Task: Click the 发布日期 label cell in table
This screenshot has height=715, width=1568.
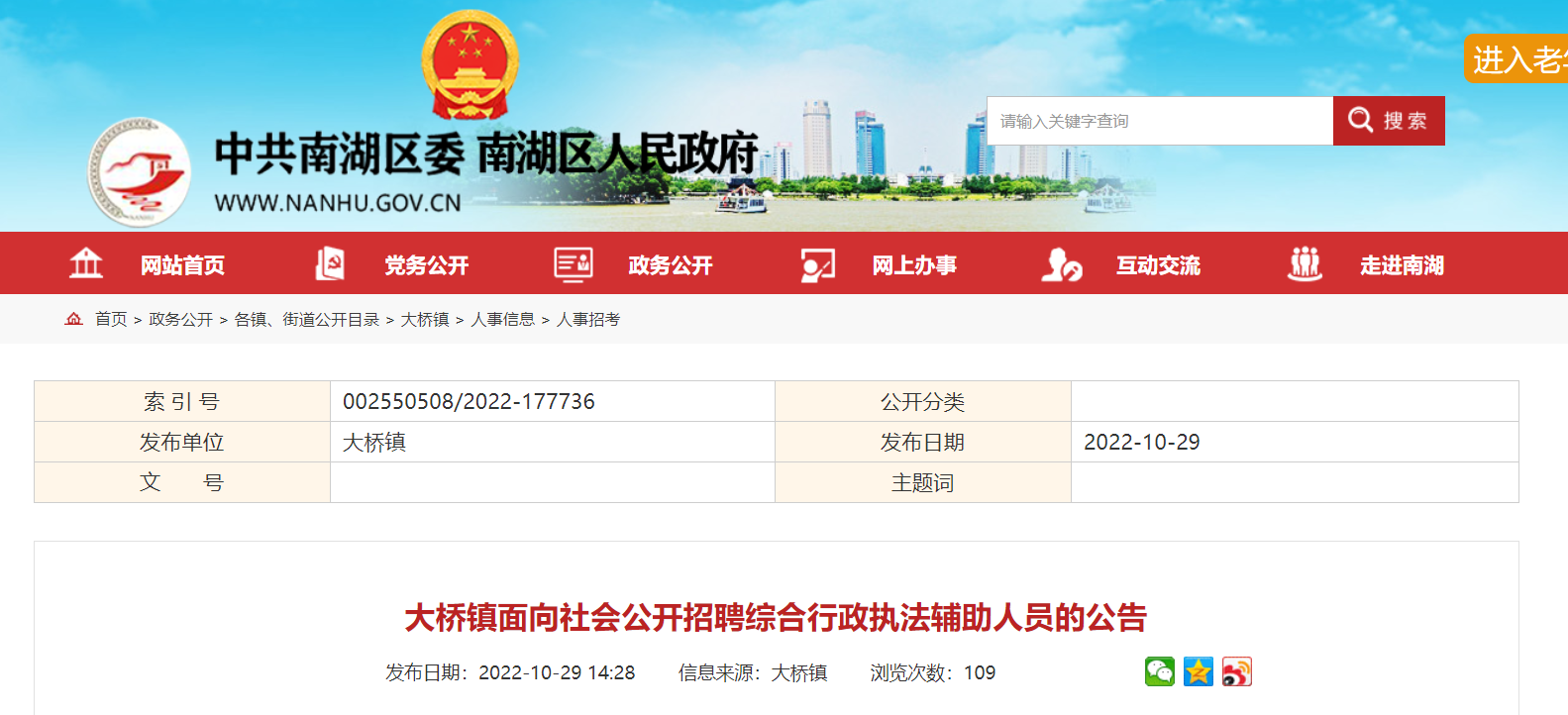Action: coord(923,442)
